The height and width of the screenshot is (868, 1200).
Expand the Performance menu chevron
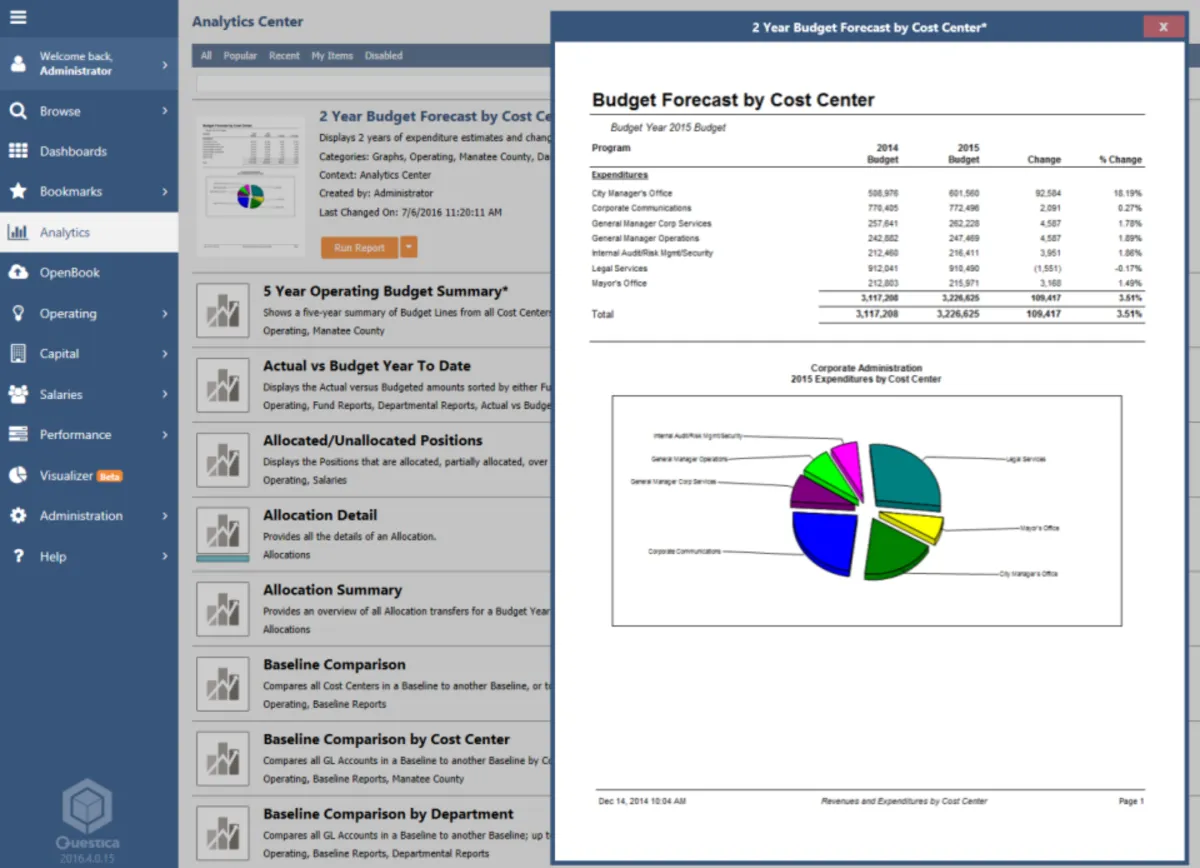[x=165, y=434]
